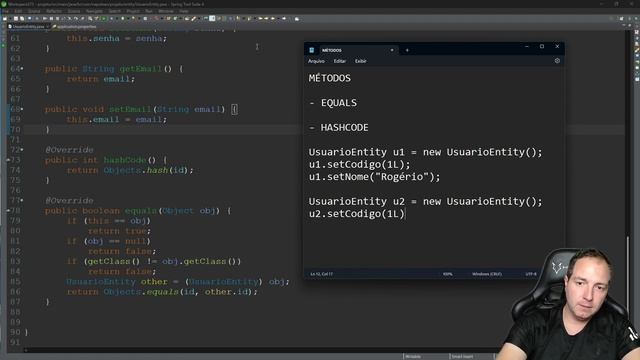Maximize the Notepad window
The width and height of the screenshot is (640, 360).
[x=542, y=47]
